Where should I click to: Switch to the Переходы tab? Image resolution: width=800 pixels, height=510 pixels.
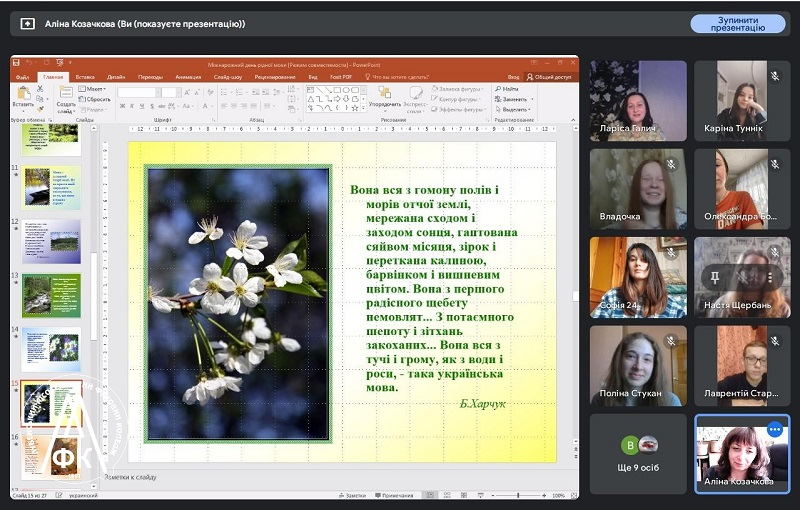tap(150, 77)
